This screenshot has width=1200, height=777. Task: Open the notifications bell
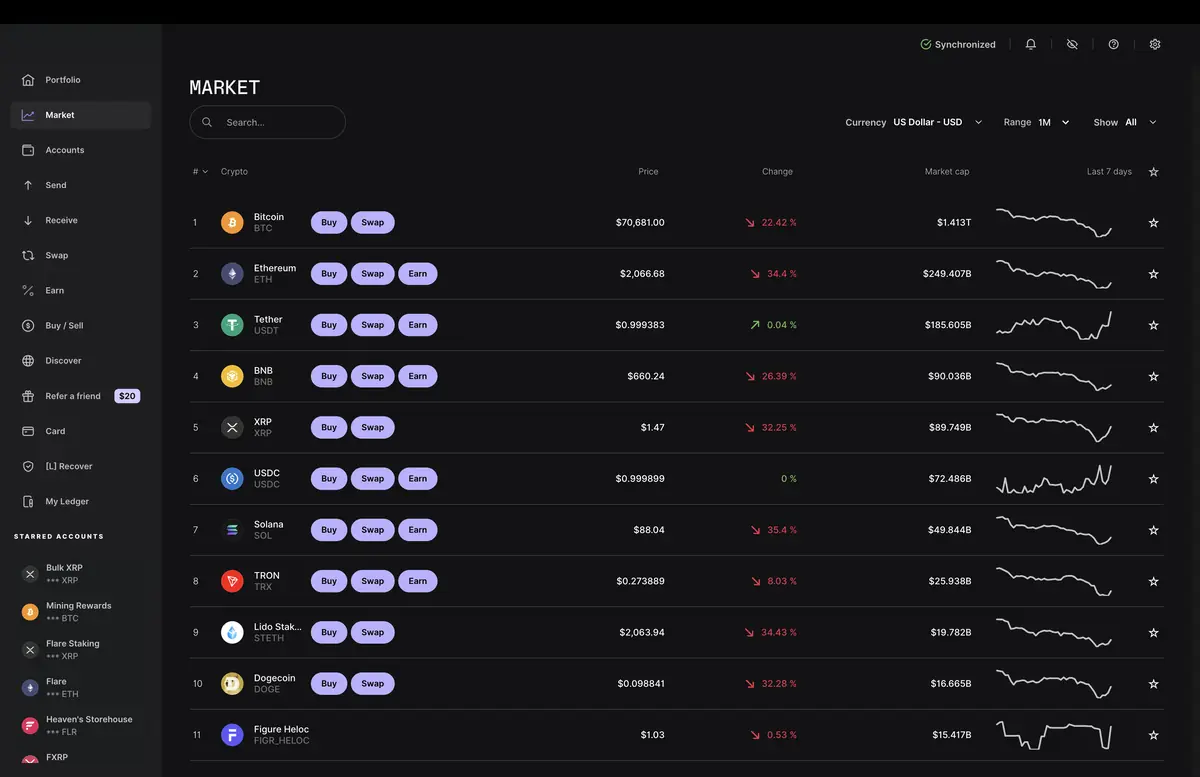[1030, 44]
